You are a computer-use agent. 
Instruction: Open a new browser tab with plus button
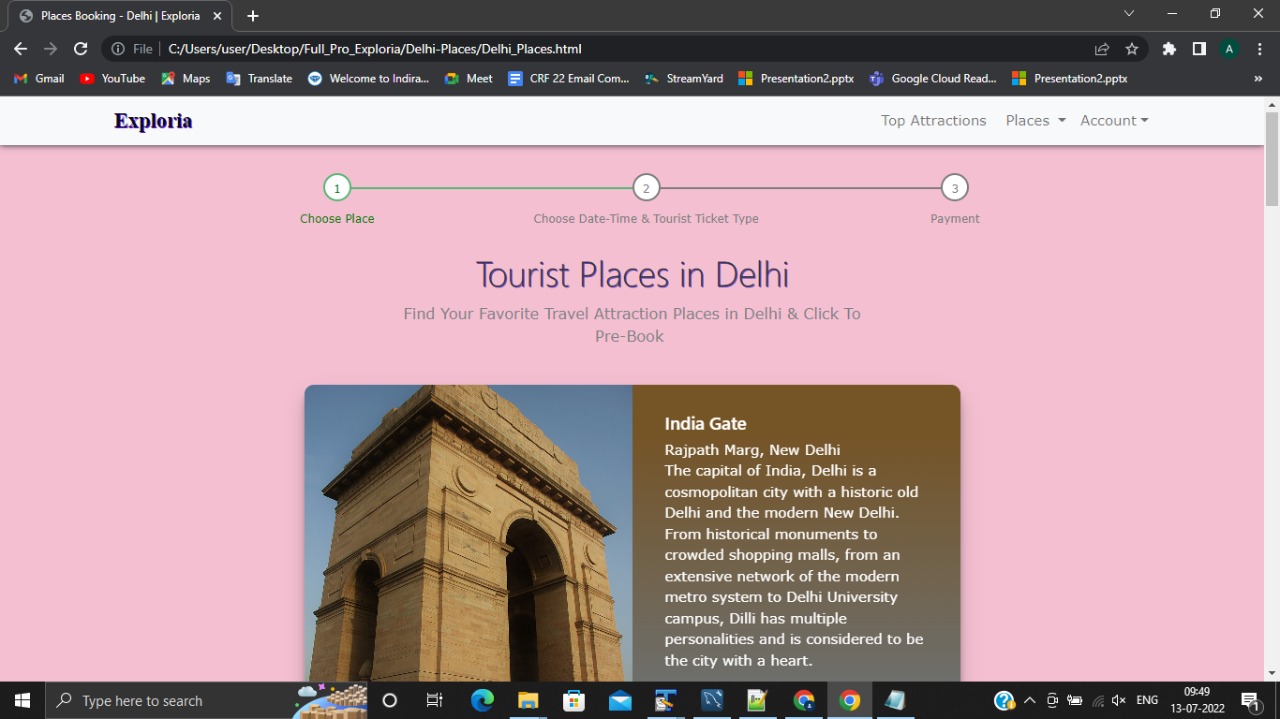(x=253, y=15)
